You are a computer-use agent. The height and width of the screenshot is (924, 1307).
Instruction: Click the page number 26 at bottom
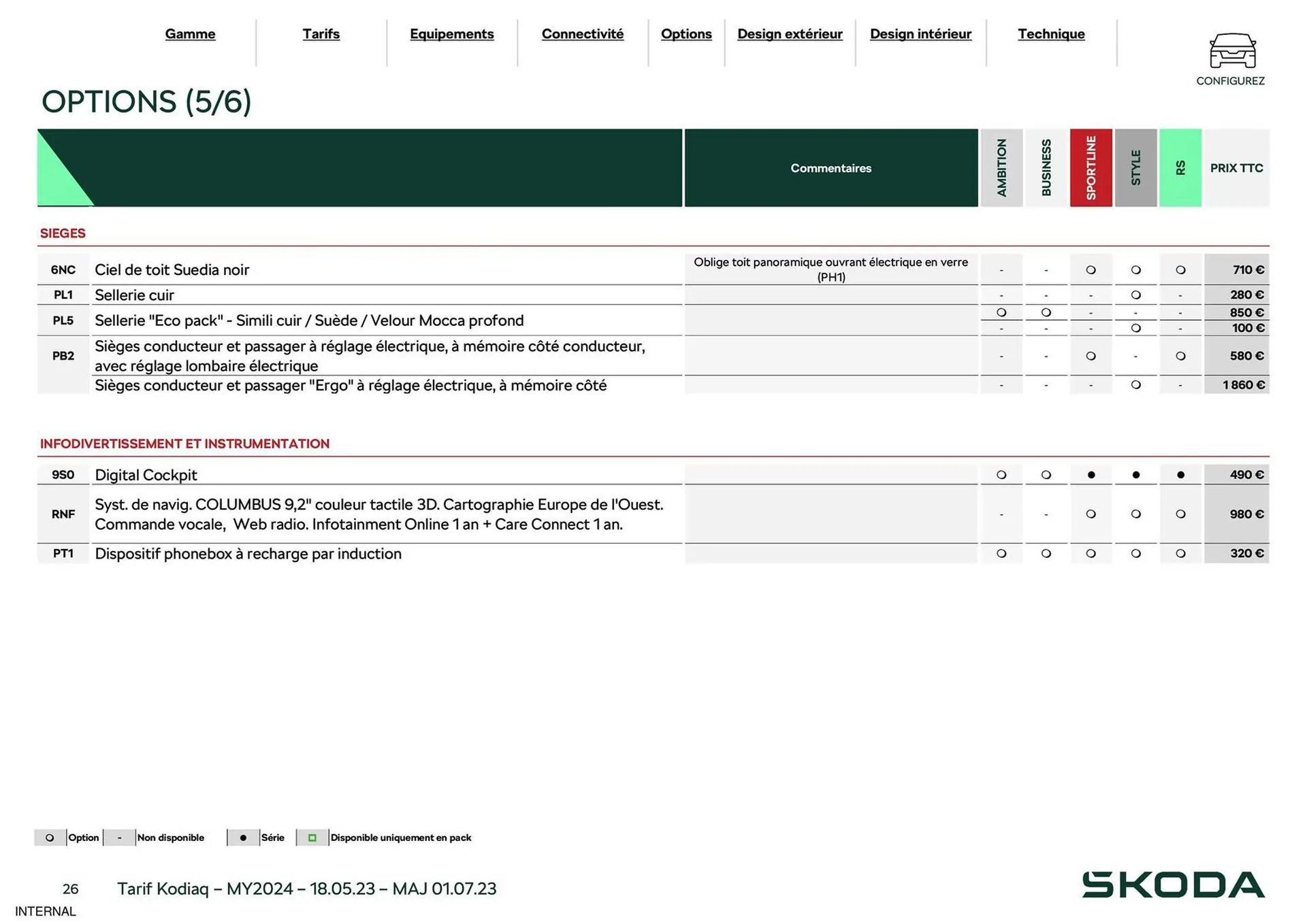coord(70,889)
